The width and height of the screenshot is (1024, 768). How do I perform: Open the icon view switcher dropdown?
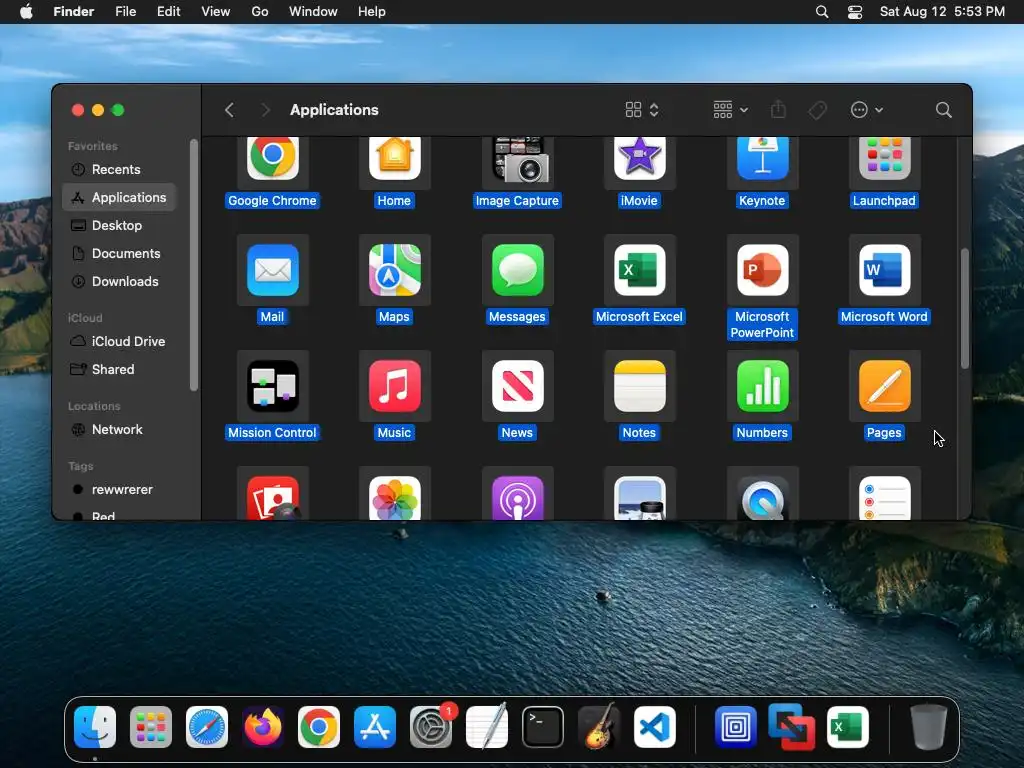click(642, 110)
